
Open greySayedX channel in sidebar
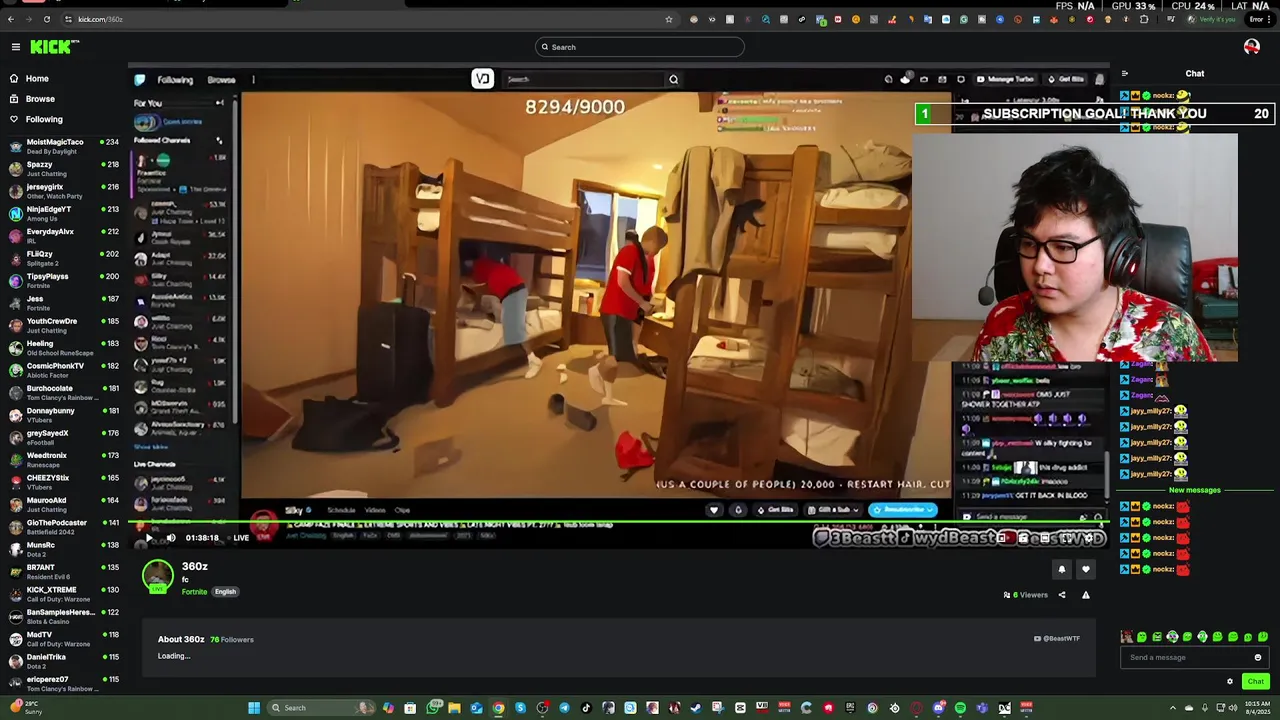pyautogui.click(x=62, y=437)
